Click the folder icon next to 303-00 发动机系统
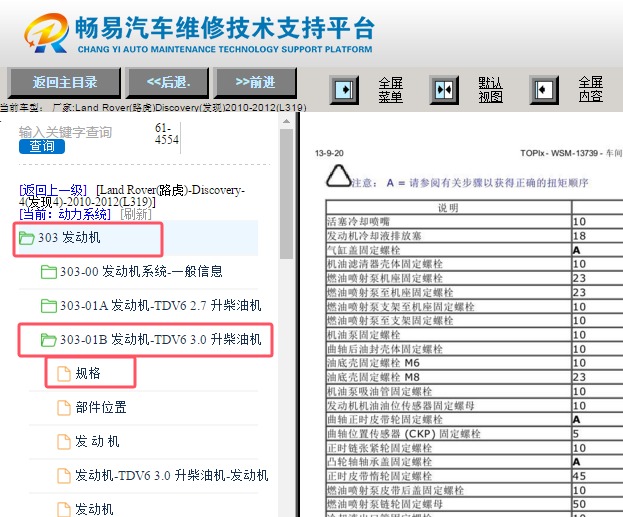Viewport: 623px width, 517px height. (x=49, y=272)
